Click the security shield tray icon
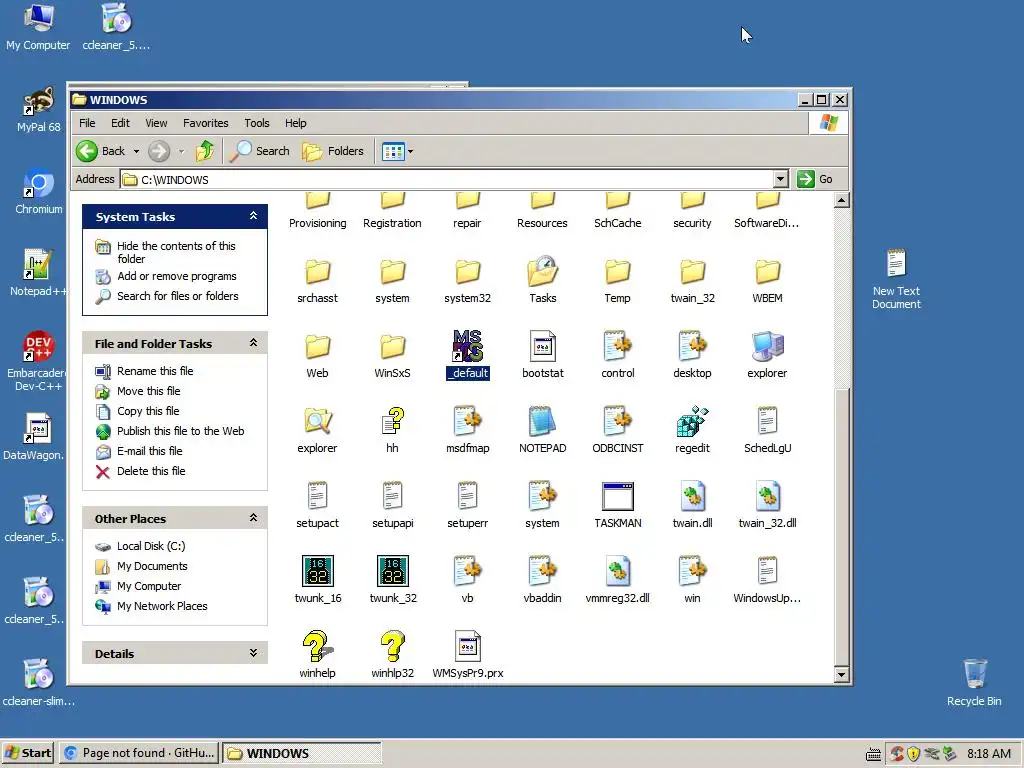 [x=914, y=754]
